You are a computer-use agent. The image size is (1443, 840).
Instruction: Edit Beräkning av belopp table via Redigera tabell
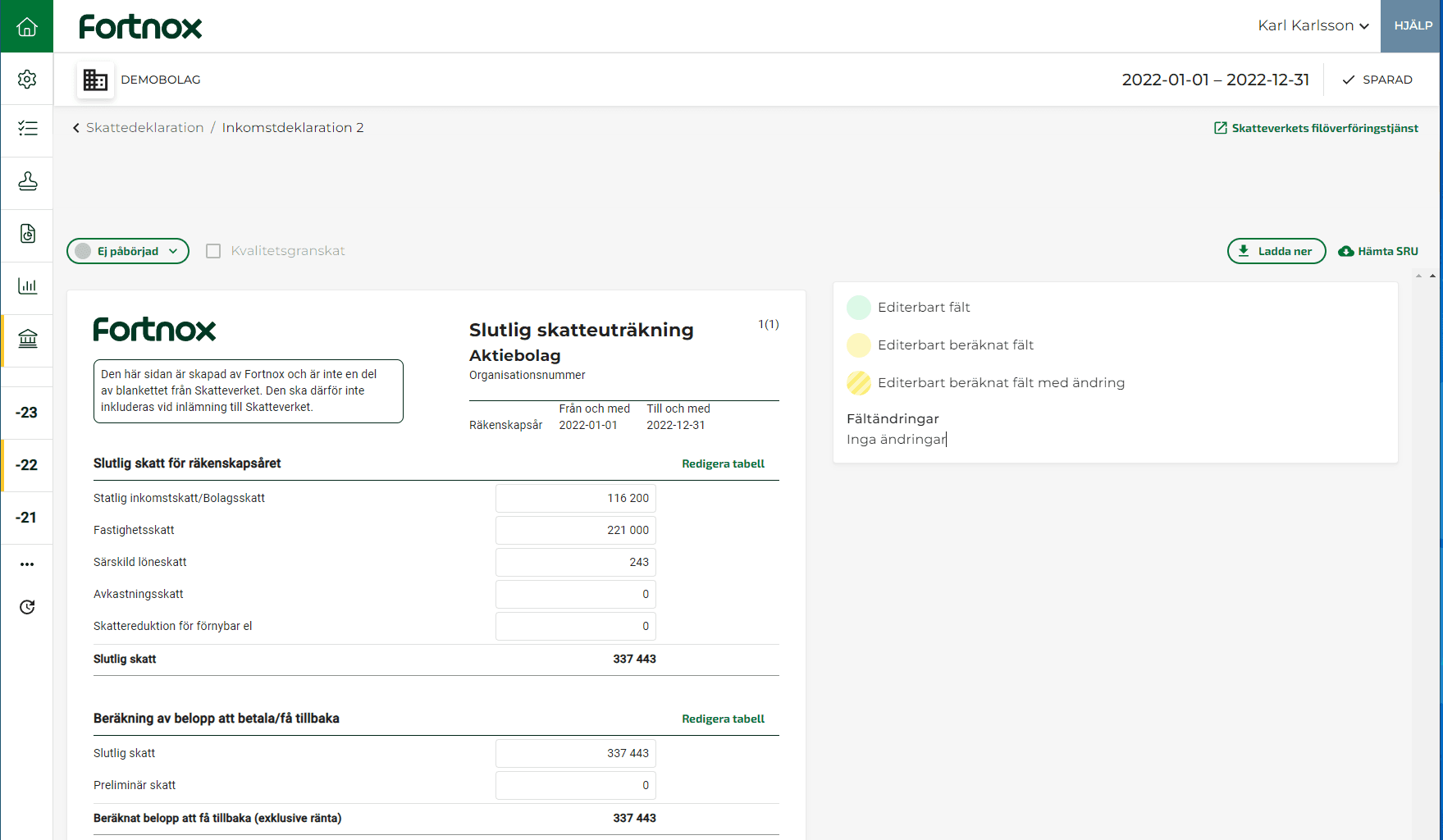pyautogui.click(x=723, y=719)
